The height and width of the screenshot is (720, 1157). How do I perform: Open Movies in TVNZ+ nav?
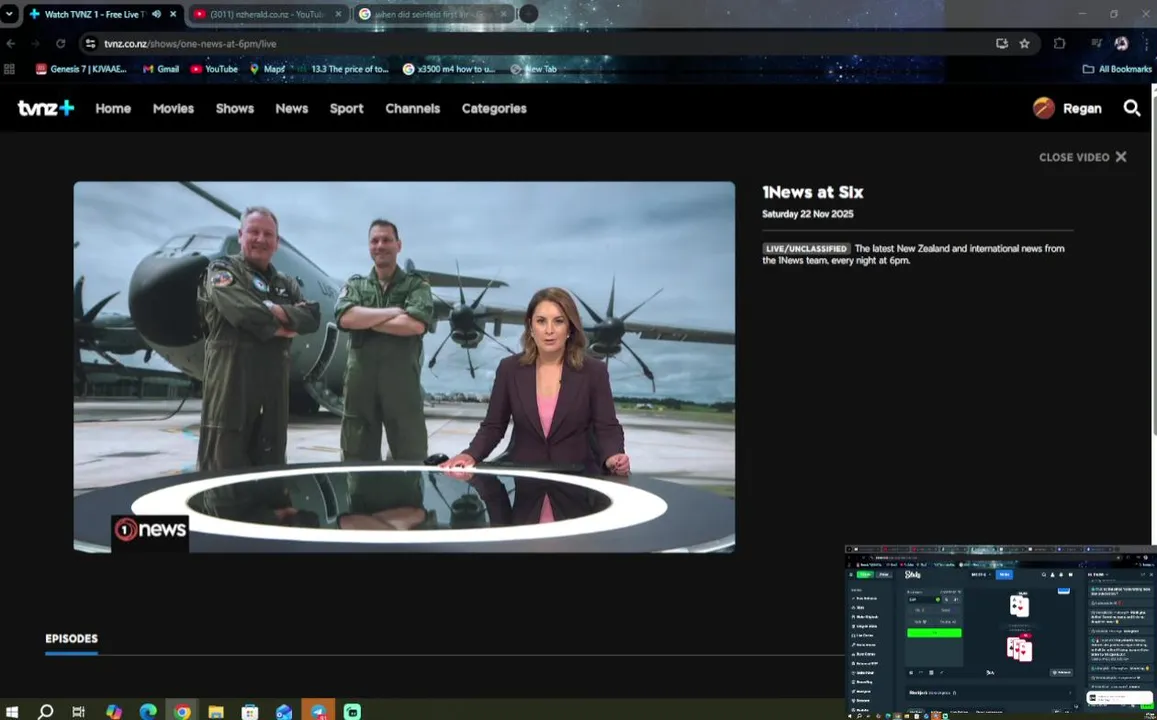click(x=173, y=108)
